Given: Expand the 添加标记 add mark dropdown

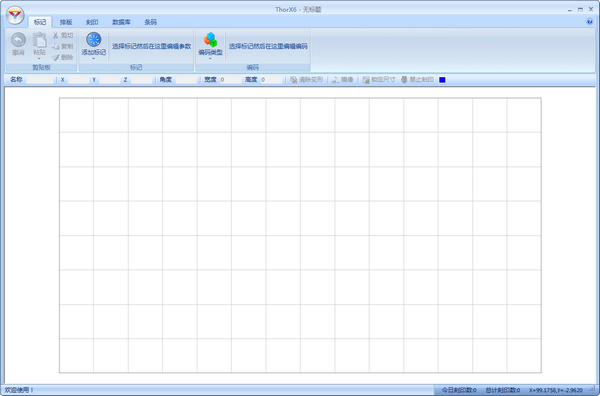Looking at the screenshot, I should coord(94,59).
